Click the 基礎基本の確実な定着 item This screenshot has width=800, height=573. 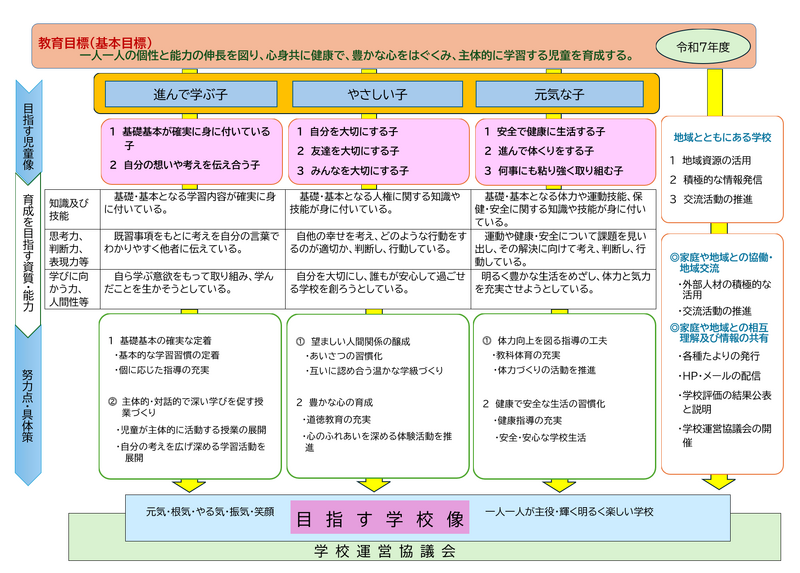point(169,341)
